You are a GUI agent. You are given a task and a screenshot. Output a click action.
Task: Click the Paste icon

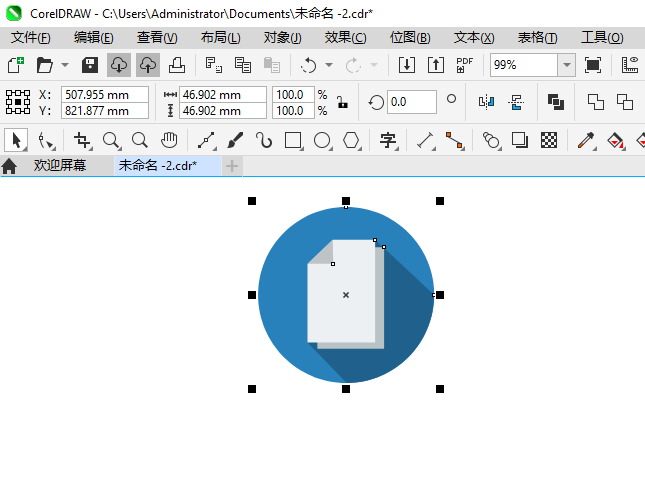click(271, 65)
